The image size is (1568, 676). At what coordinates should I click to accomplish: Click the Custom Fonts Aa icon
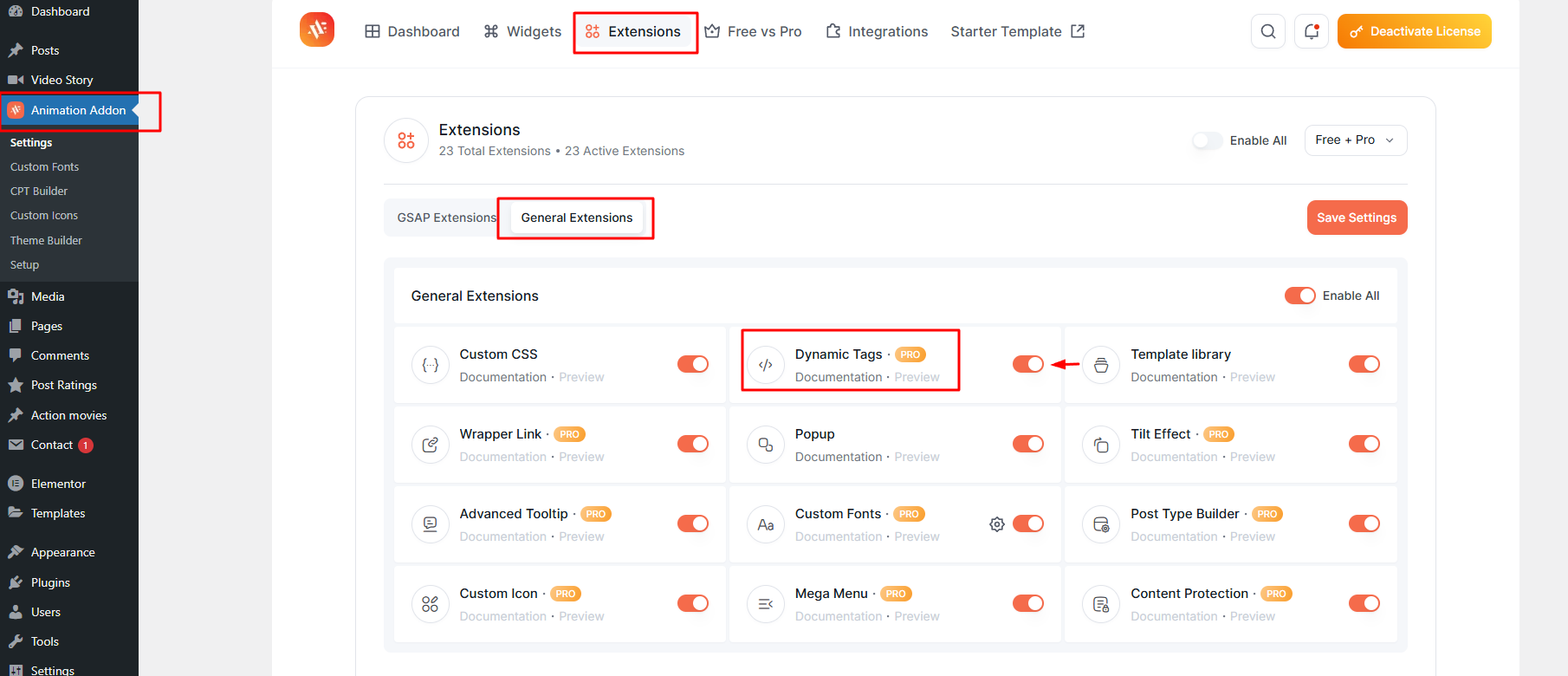[766, 524]
